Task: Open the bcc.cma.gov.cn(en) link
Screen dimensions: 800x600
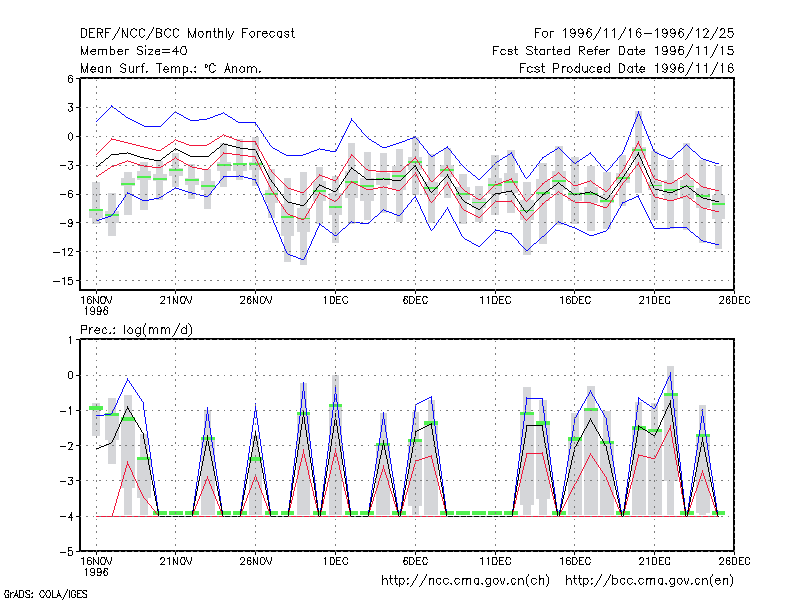Action: [649, 580]
